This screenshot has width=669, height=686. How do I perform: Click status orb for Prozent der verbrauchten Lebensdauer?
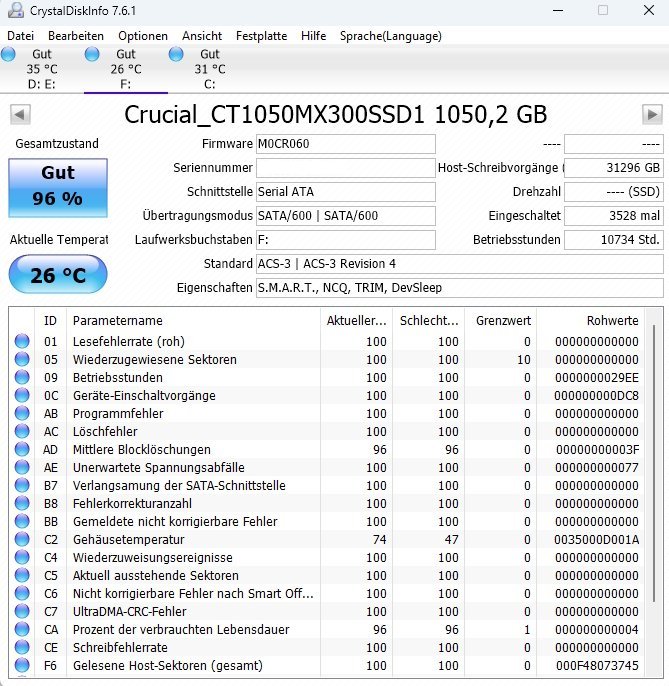(22, 629)
